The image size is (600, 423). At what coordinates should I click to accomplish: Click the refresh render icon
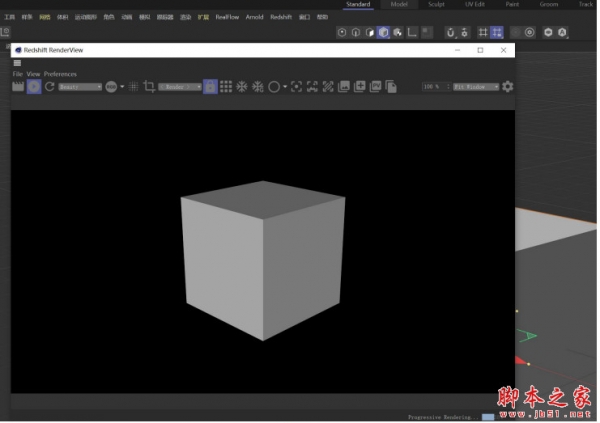pyautogui.click(x=49, y=87)
